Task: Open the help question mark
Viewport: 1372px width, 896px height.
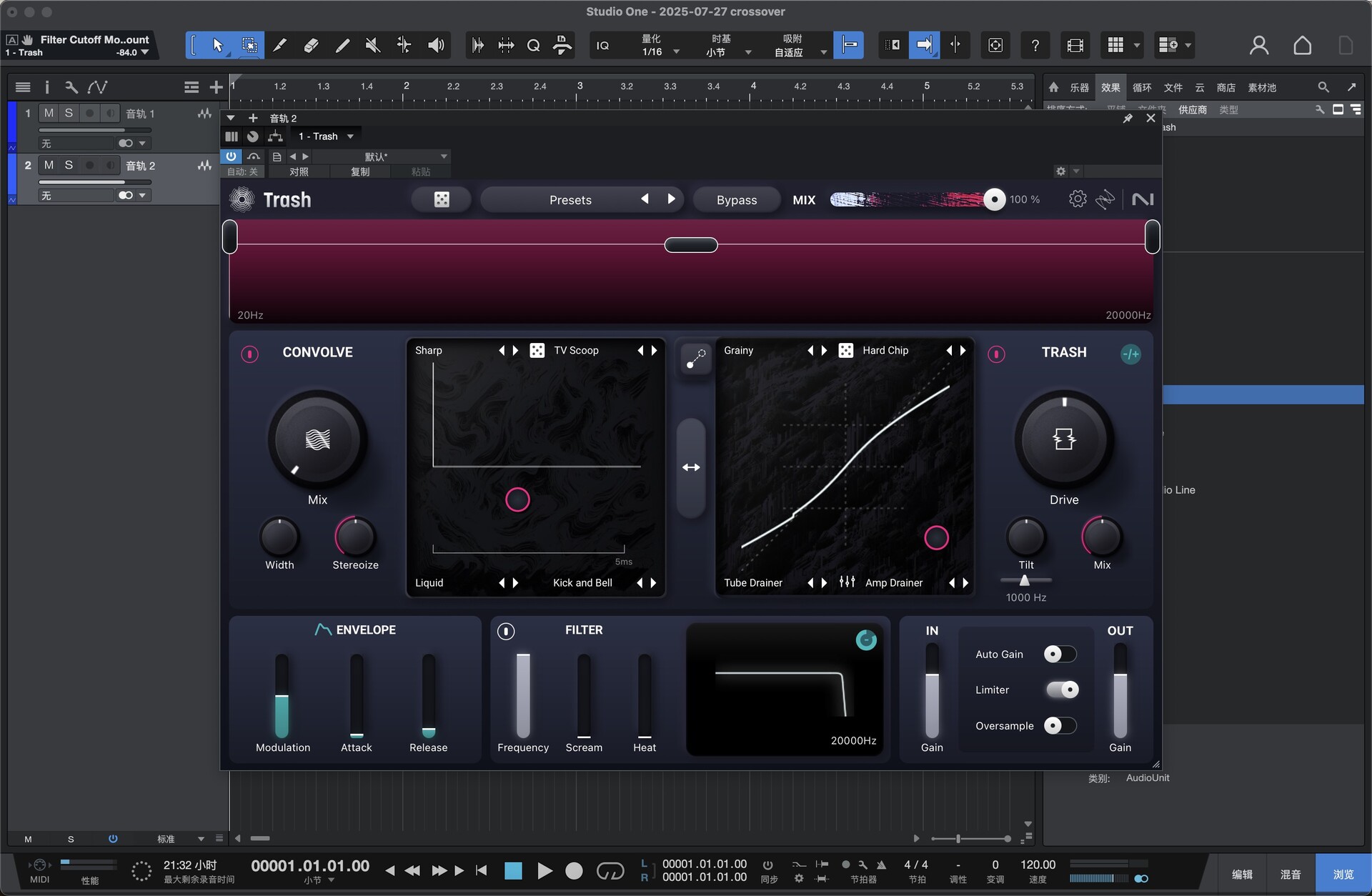Action: click(x=1035, y=46)
